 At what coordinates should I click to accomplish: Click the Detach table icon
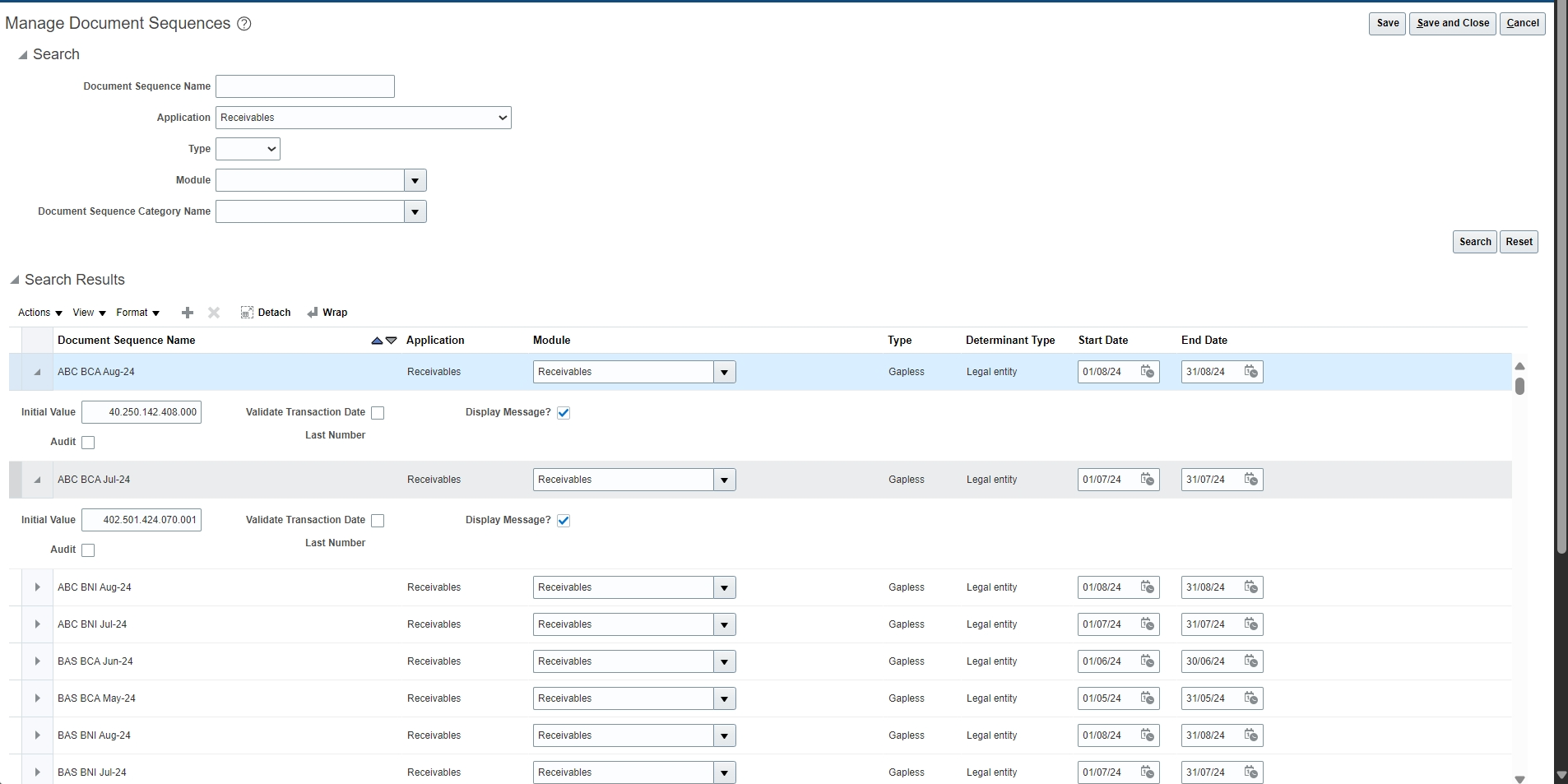[265, 313]
